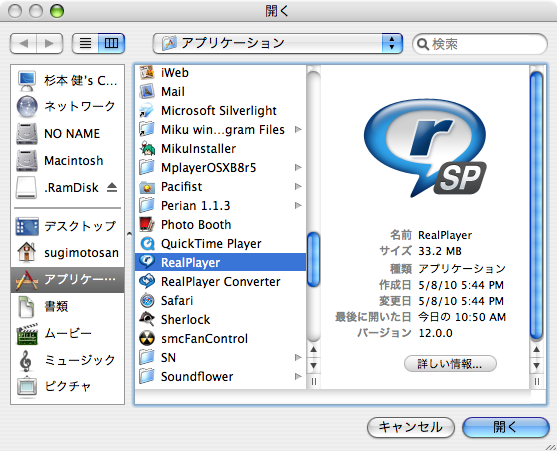Open the アプリケーション location popup

point(277,43)
